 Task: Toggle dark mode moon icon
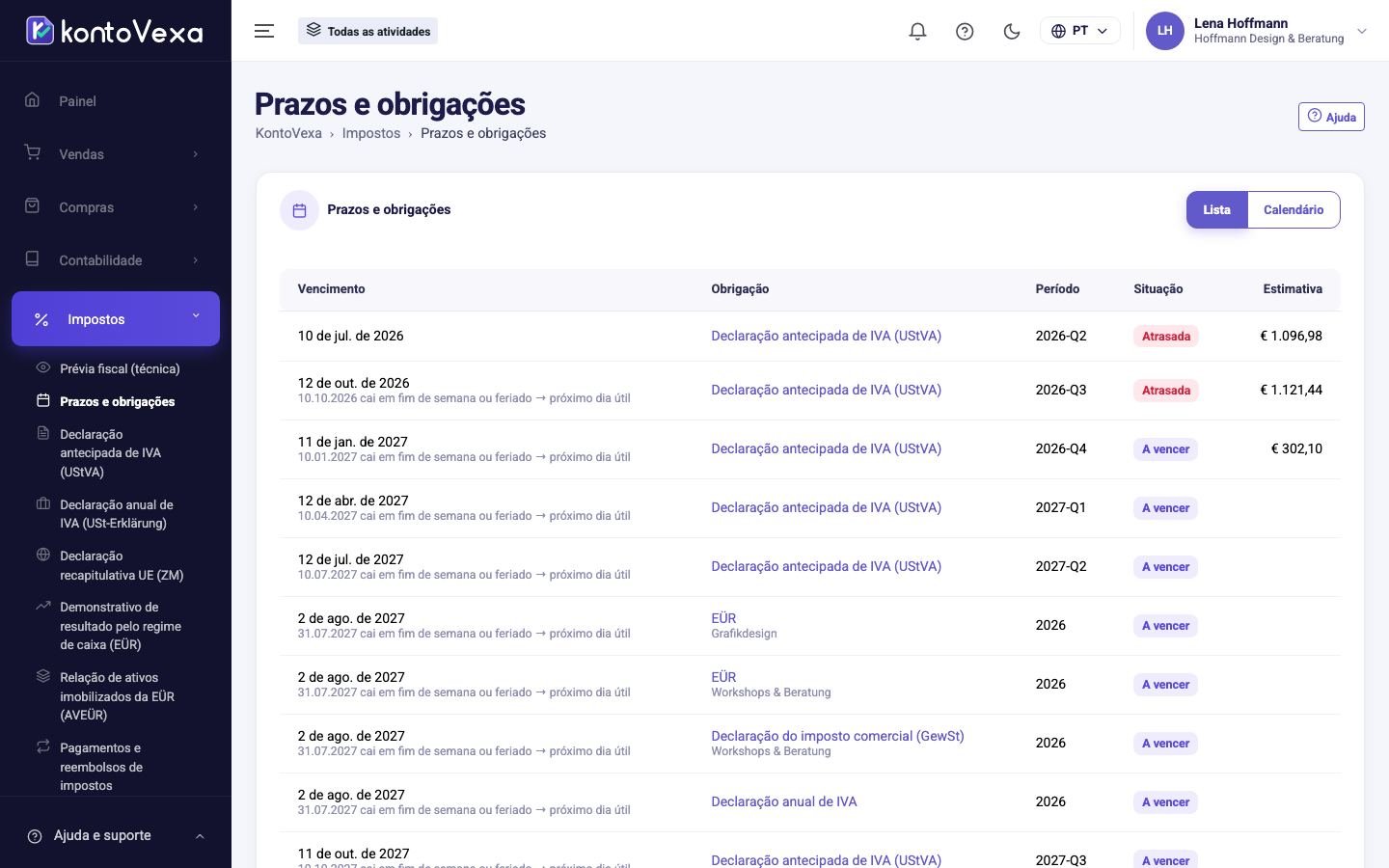pos(1012,31)
